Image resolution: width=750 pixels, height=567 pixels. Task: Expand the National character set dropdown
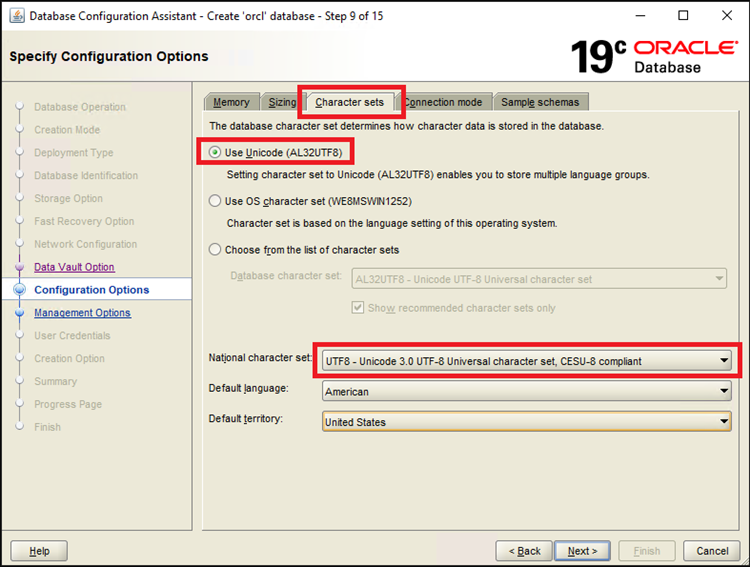click(527, 361)
